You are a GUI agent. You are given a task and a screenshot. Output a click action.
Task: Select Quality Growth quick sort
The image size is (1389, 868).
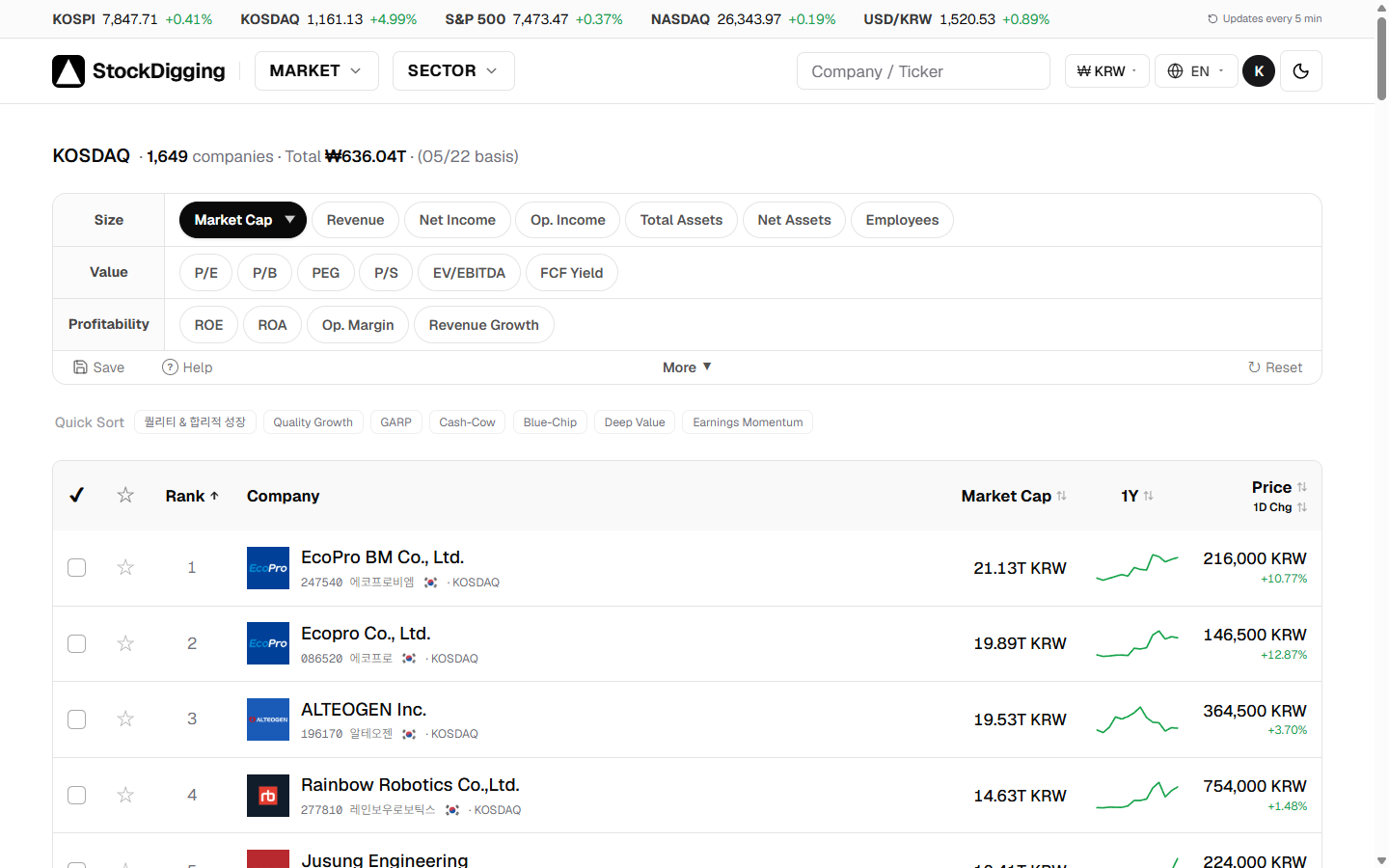tap(313, 422)
